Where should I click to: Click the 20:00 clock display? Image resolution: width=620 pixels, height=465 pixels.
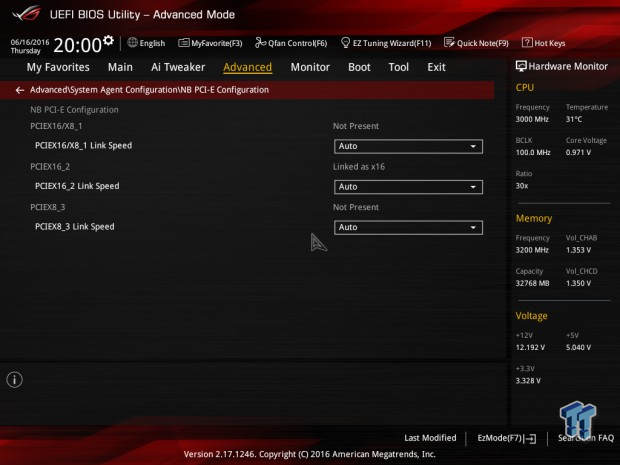tap(78, 45)
